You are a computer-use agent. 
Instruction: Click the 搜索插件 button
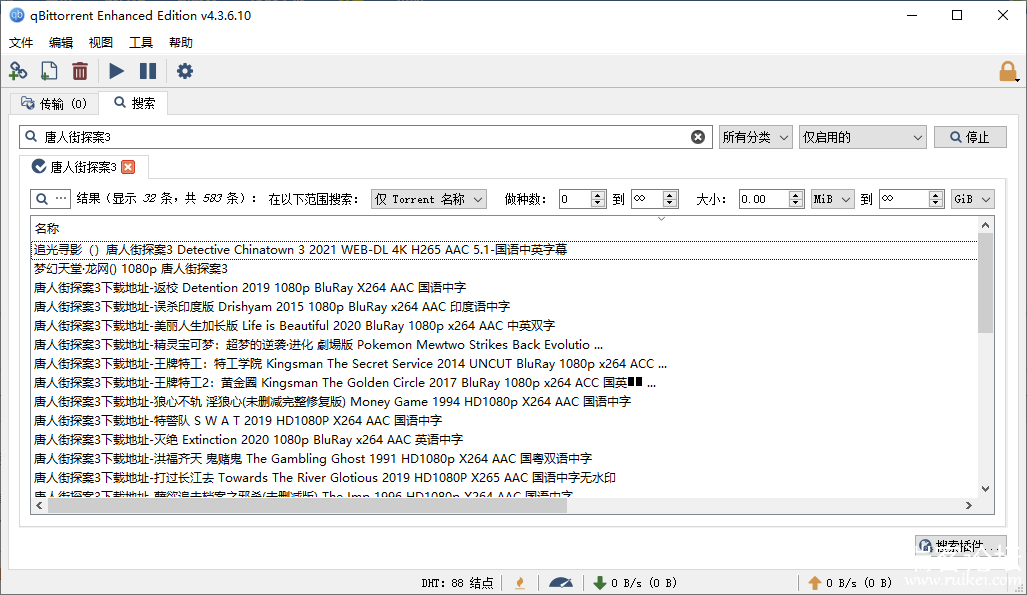pos(961,546)
